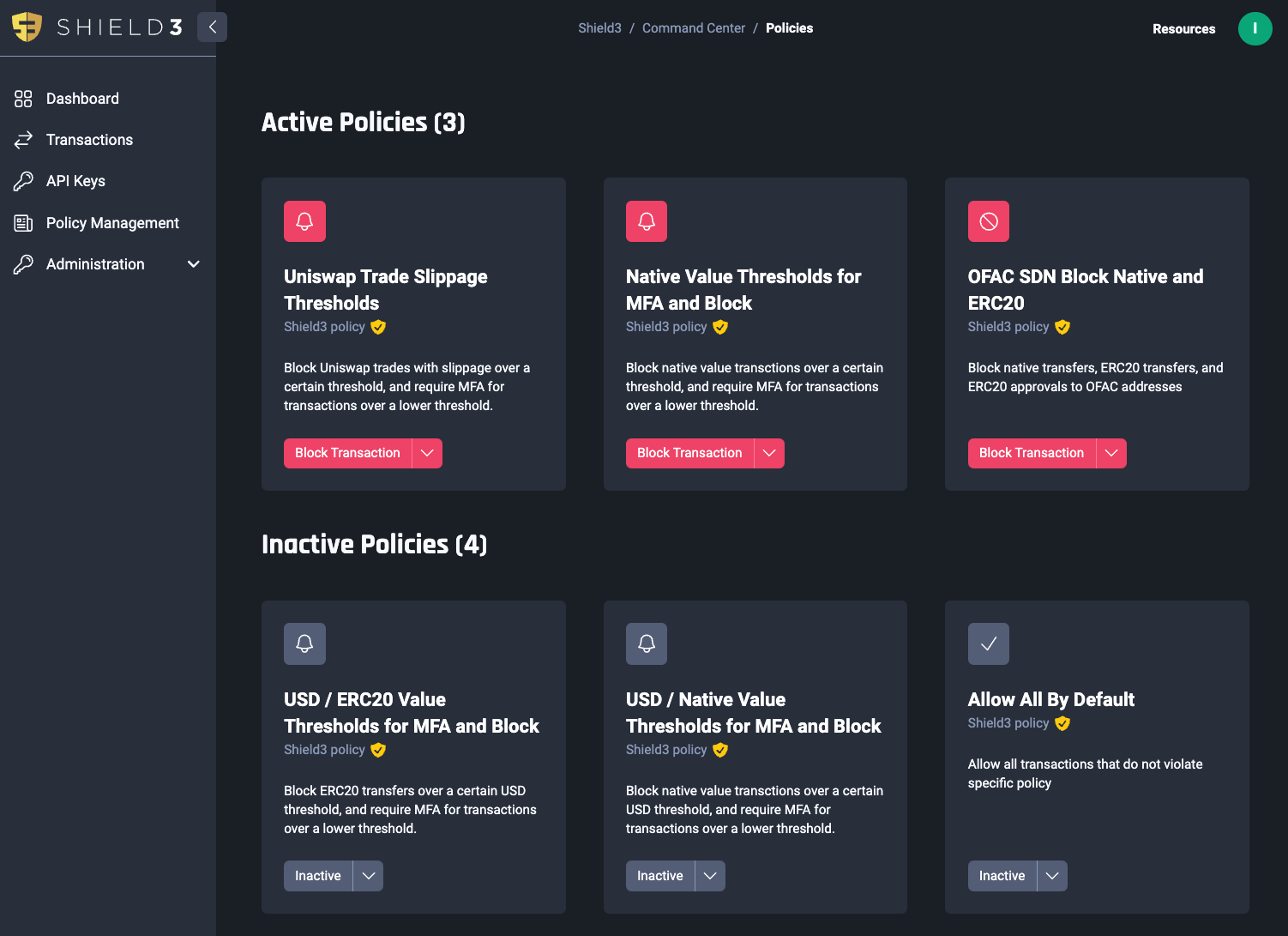The image size is (1288, 936).
Task: Click the Transactions arrows icon
Action: 23,140
